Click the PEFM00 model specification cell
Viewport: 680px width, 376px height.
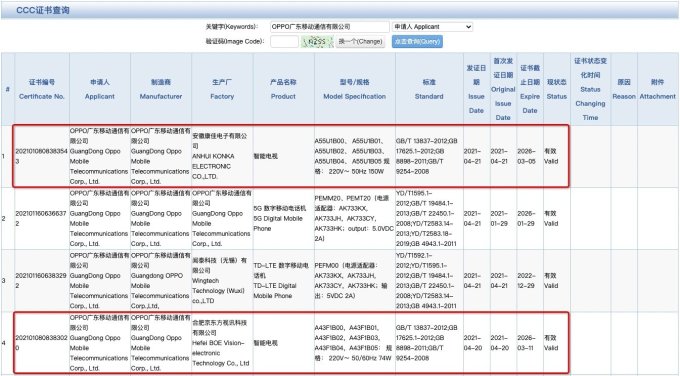point(354,281)
